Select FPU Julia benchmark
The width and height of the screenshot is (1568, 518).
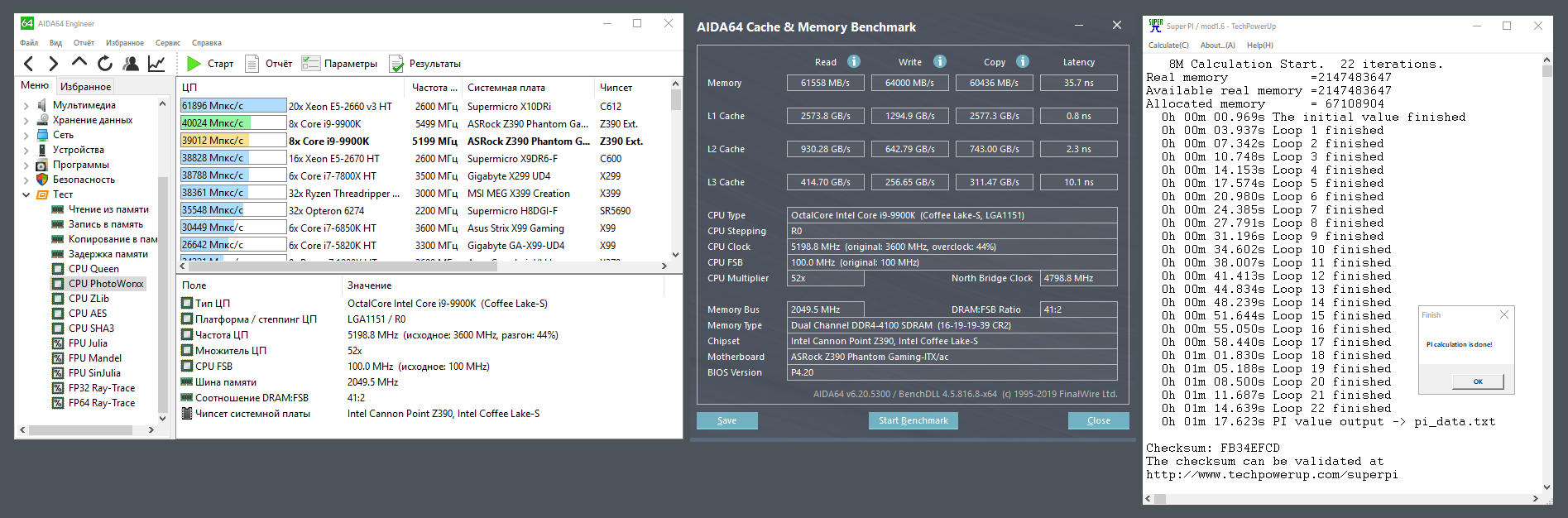pyautogui.click(x=88, y=343)
